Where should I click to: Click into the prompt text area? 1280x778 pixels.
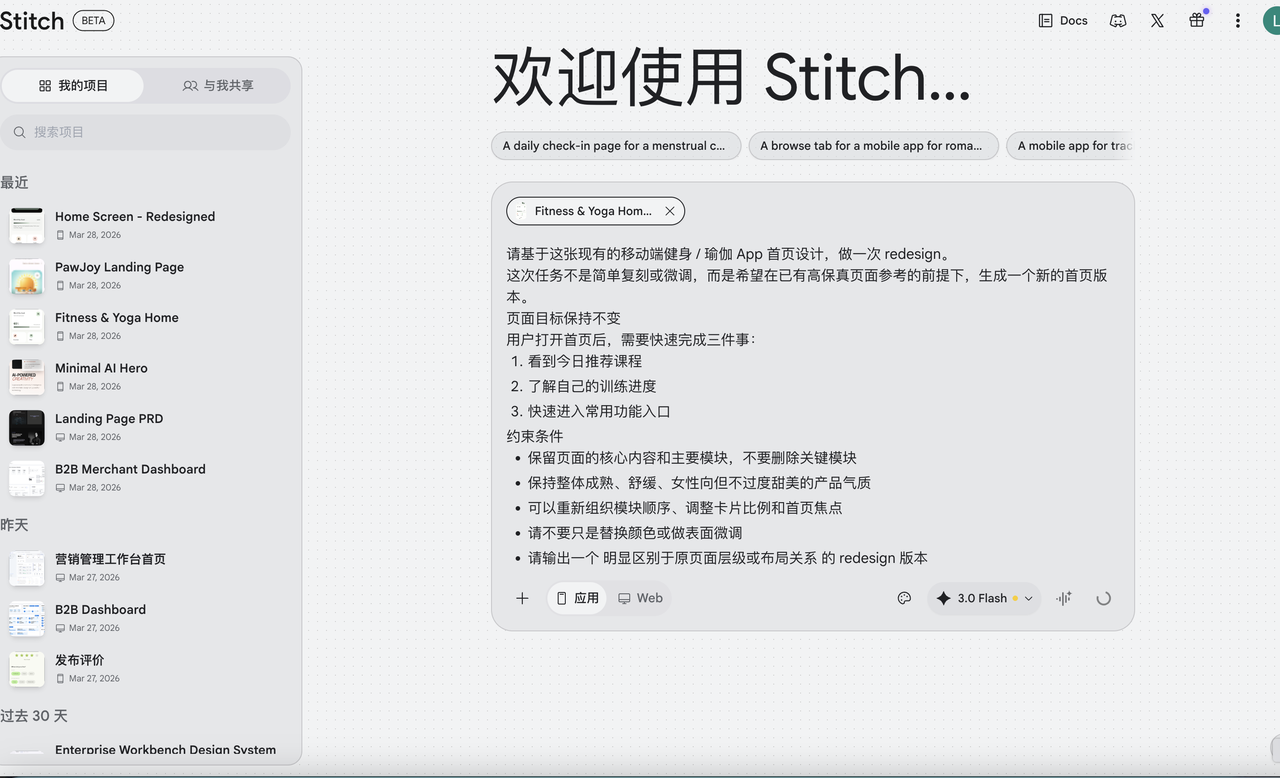[x=812, y=405]
